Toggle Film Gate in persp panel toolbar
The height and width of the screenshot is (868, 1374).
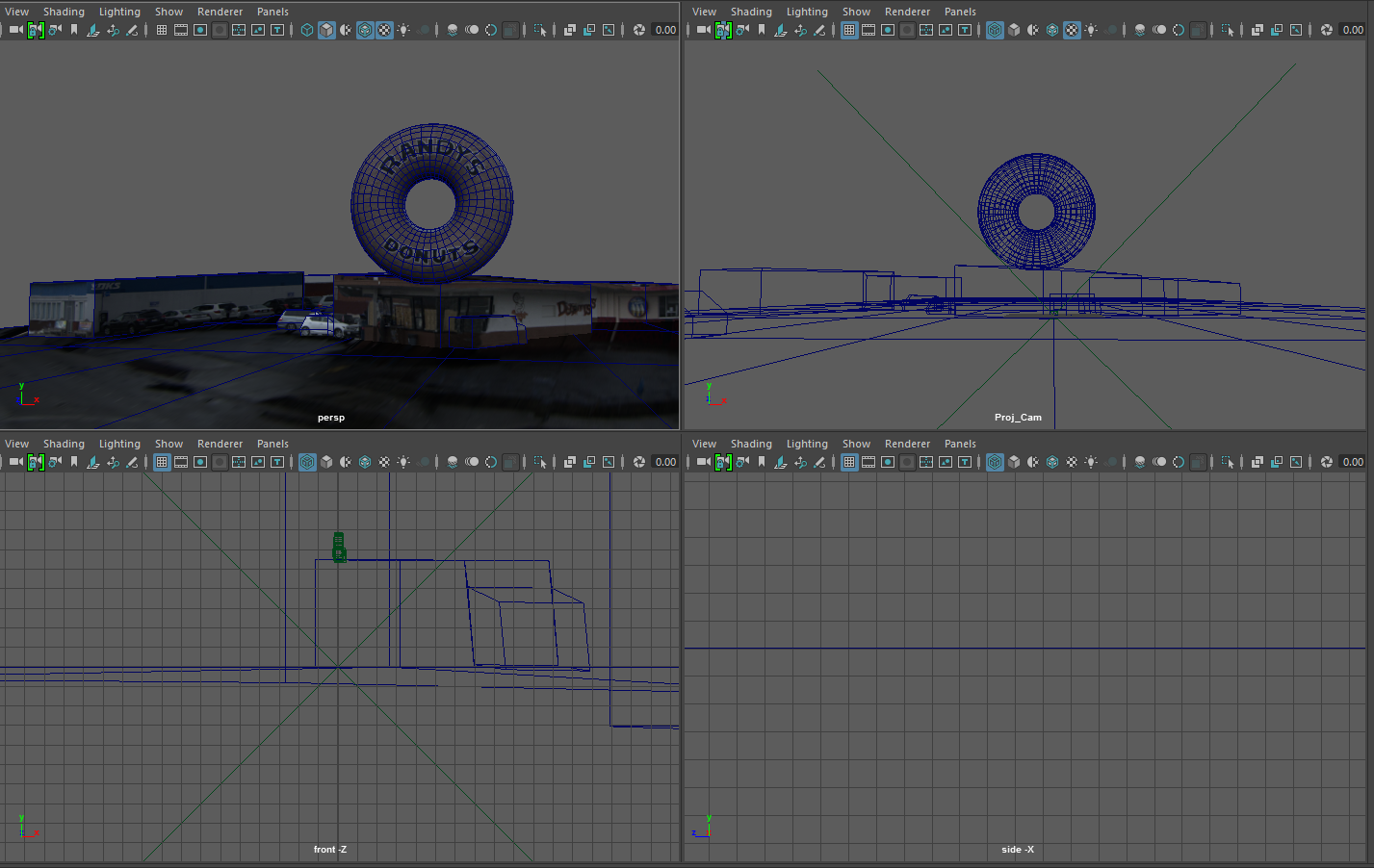[x=181, y=30]
